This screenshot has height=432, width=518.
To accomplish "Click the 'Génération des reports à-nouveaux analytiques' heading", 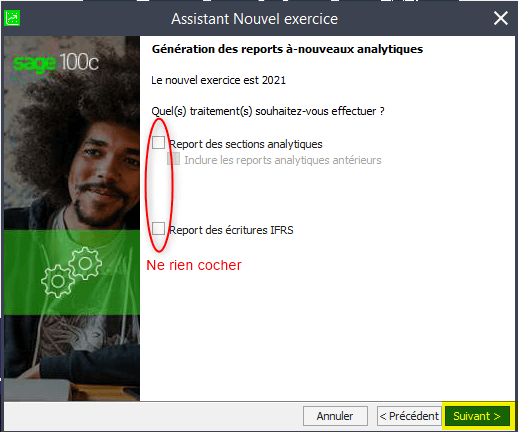I will pyautogui.click(x=287, y=49).
